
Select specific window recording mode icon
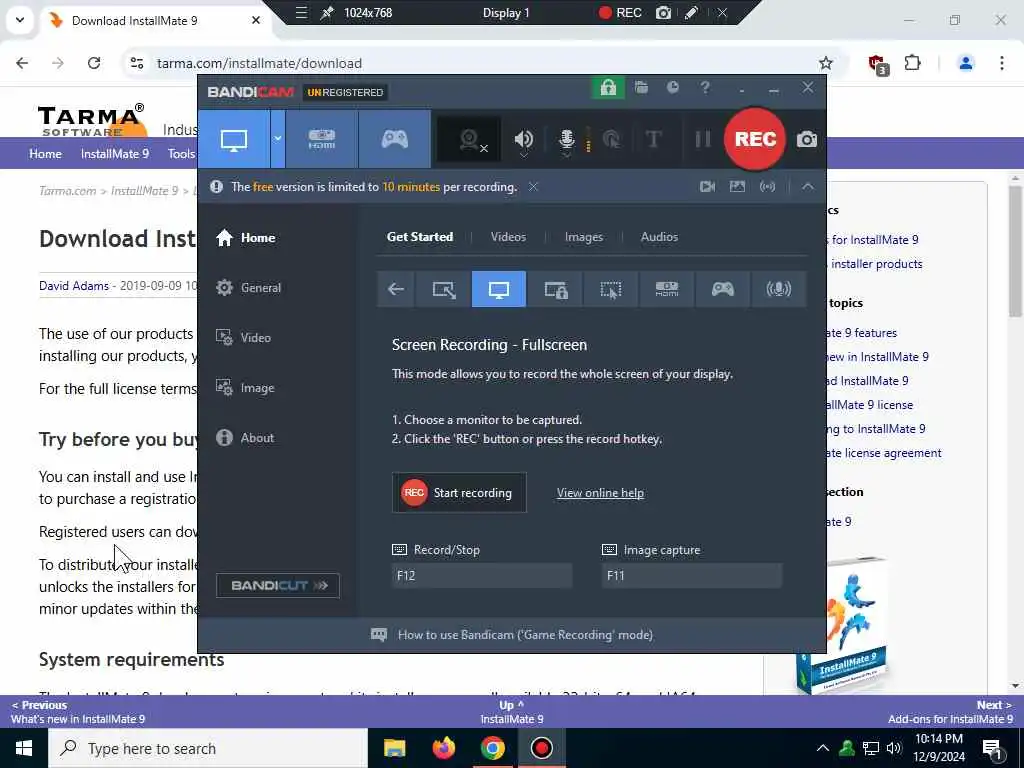555,289
